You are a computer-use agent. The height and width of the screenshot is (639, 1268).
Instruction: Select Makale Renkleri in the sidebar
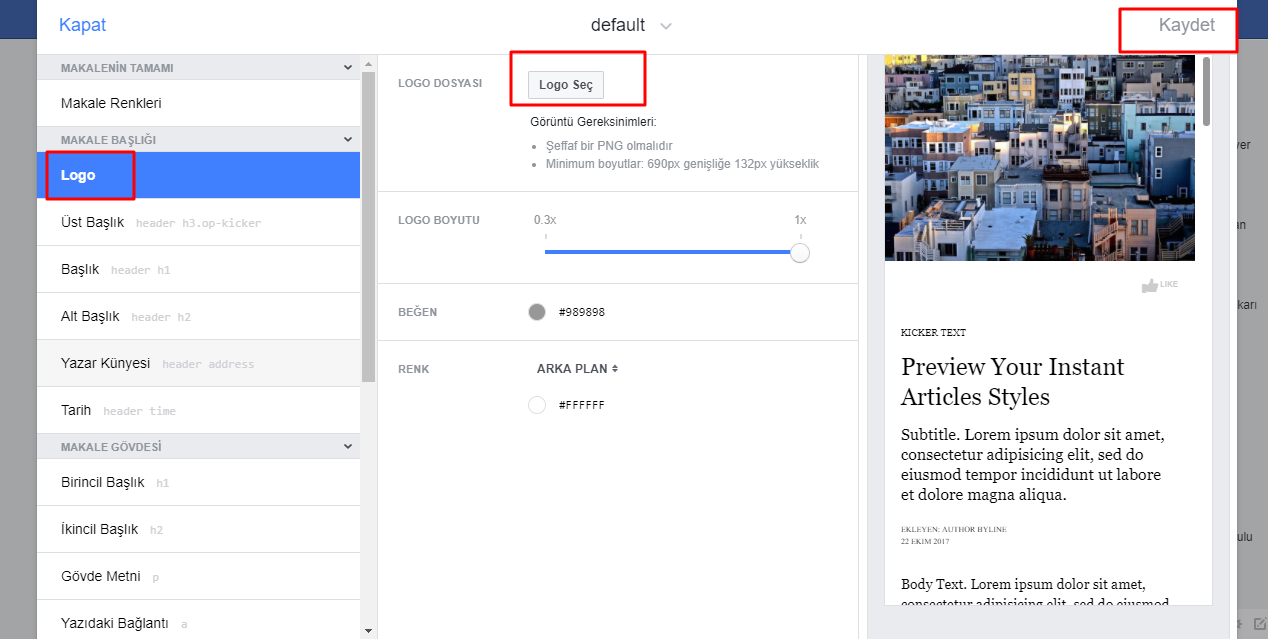[111, 104]
